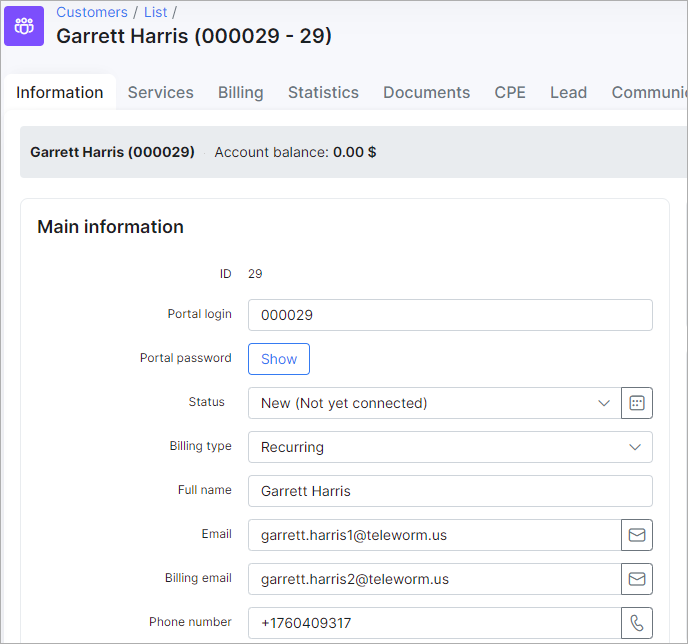Switch to the Lead tab
Image resolution: width=688 pixels, height=644 pixels.
568,92
